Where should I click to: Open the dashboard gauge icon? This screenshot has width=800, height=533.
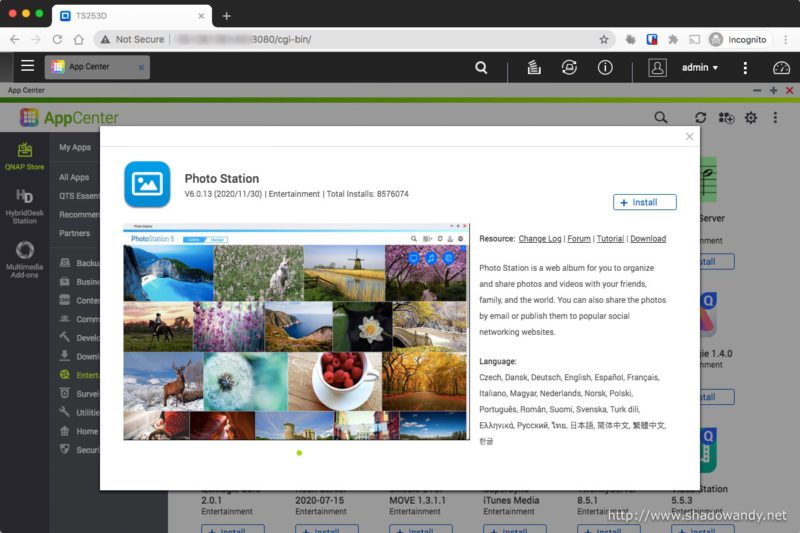[x=781, y=68]
